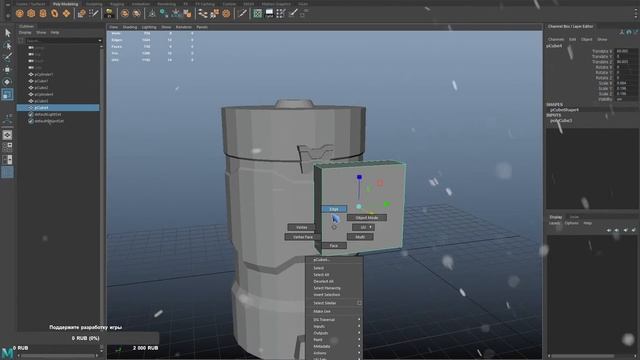Click the teal icon atop the Channel Box
This screenshot has width=640, height=360.
(x=629, y=32)
